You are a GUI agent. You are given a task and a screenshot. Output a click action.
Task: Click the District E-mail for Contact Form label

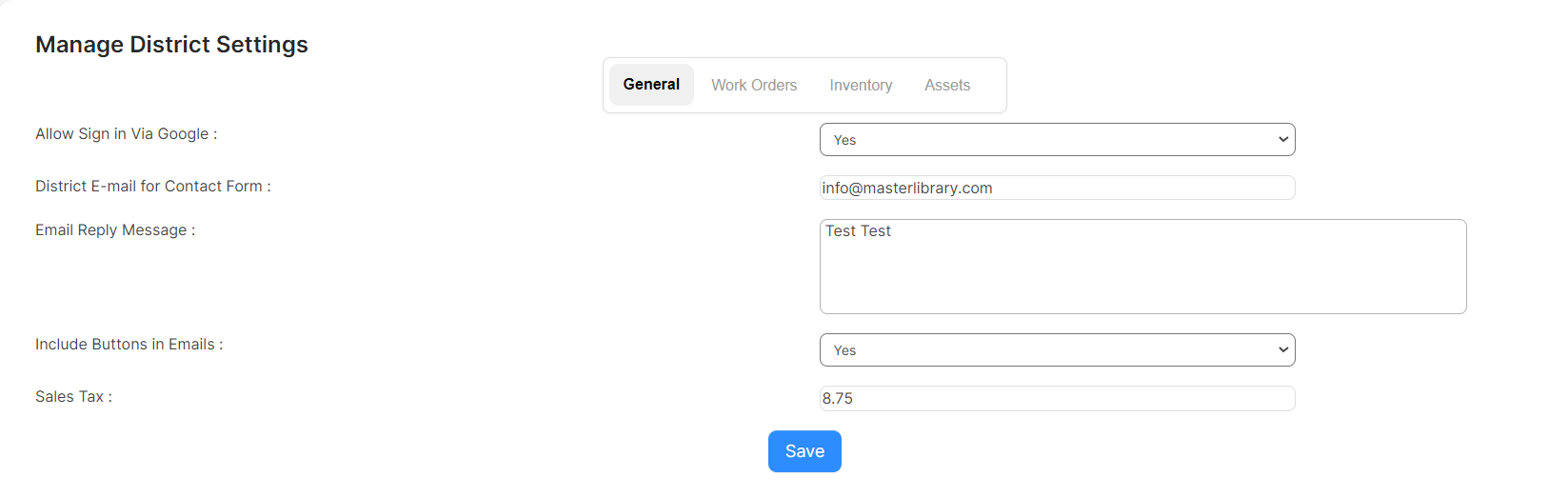click(153, 187)
